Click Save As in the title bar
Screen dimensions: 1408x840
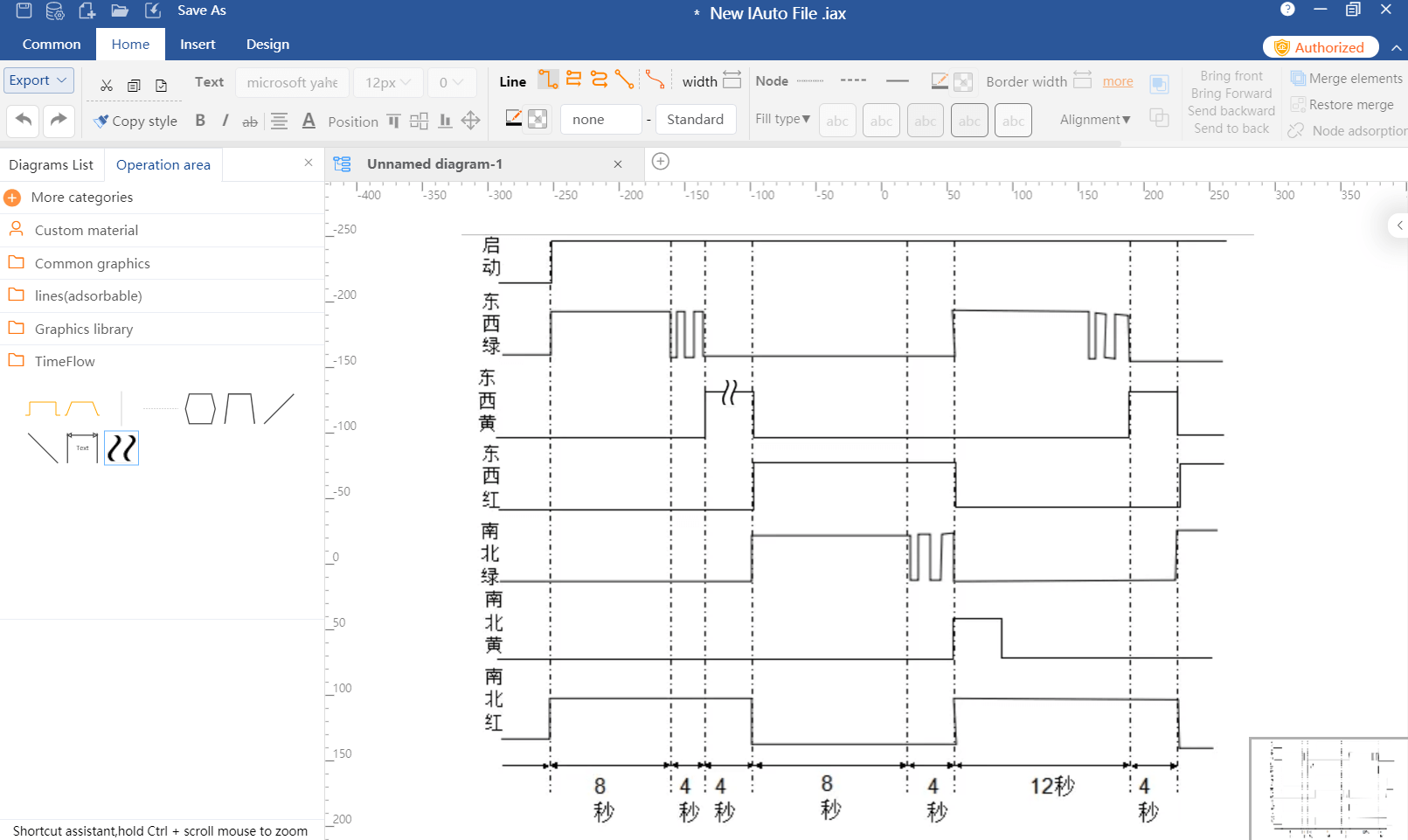[x=202, y=10]
